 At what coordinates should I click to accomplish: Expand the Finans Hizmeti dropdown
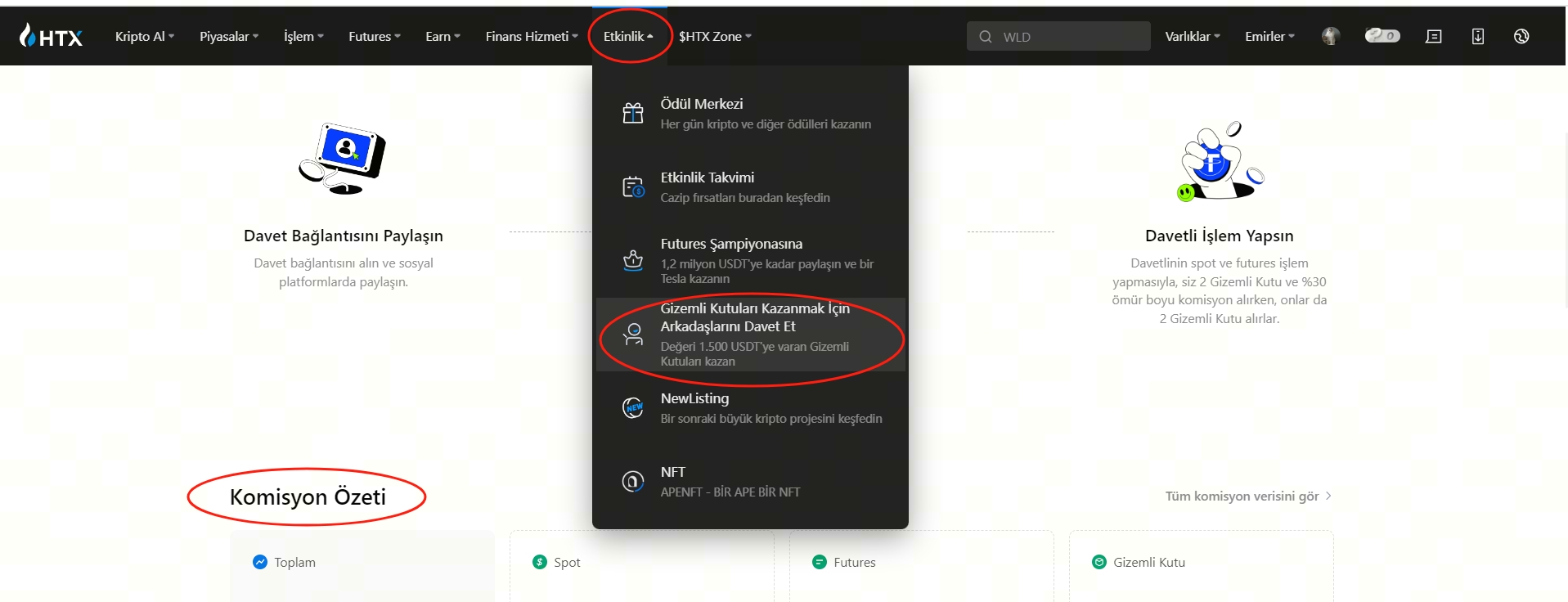click(532, 36)
